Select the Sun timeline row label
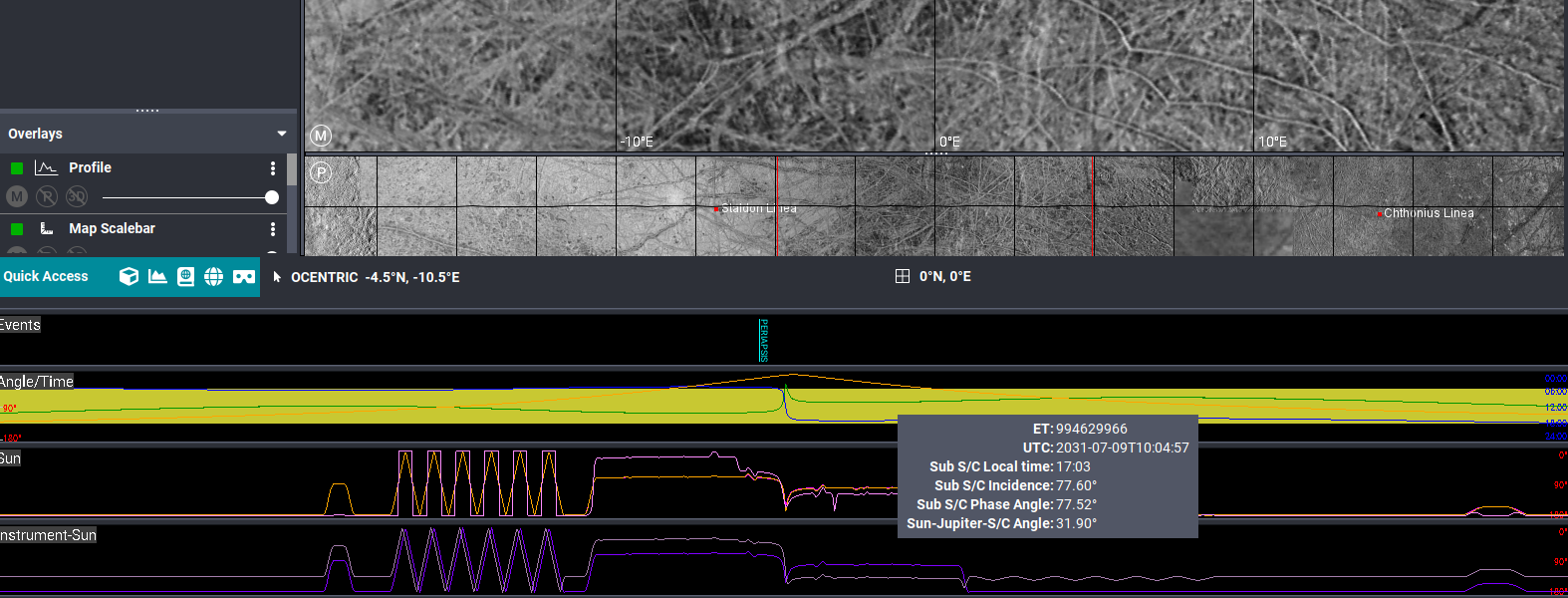 pos(10,458)
